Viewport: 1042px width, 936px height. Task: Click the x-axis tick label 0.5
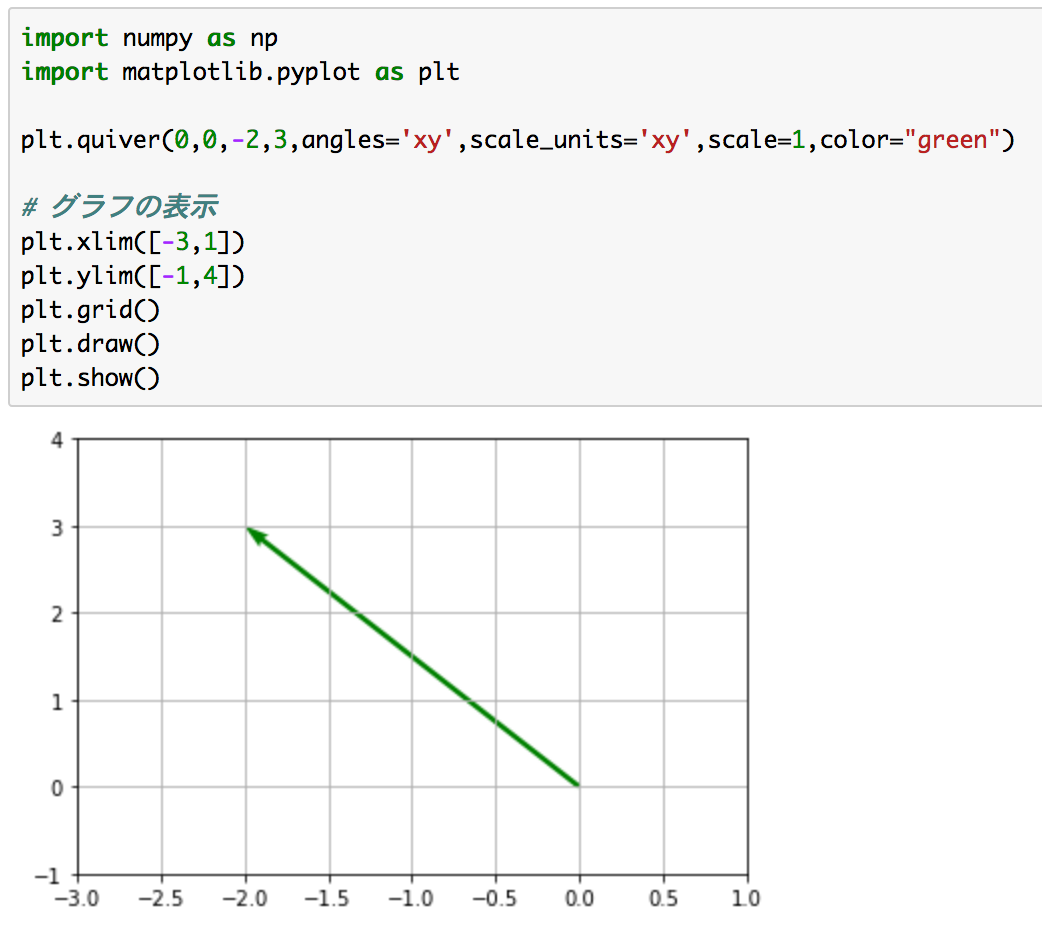tap(663, 899)
